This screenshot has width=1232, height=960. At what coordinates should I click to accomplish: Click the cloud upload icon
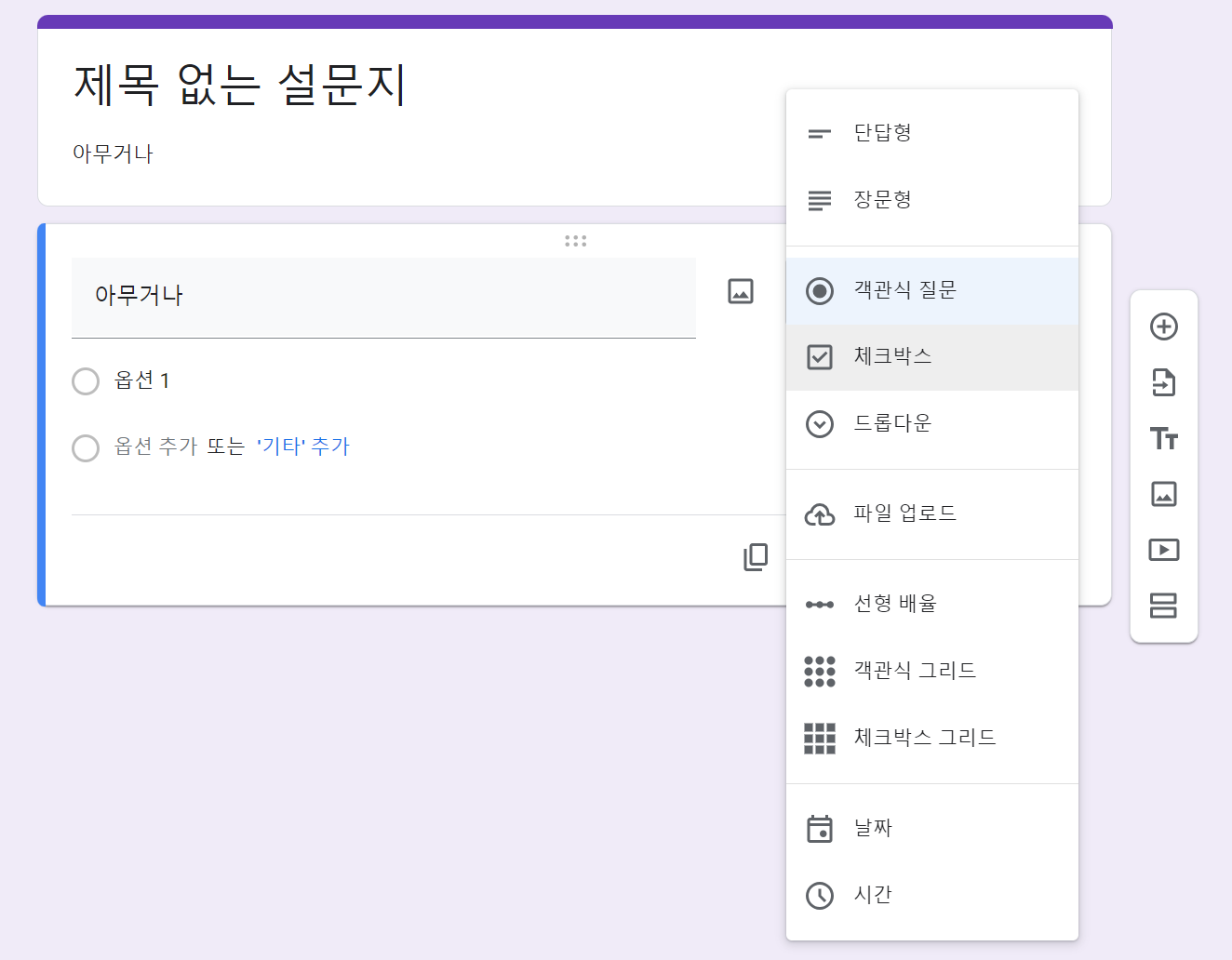tap(820, 514)
